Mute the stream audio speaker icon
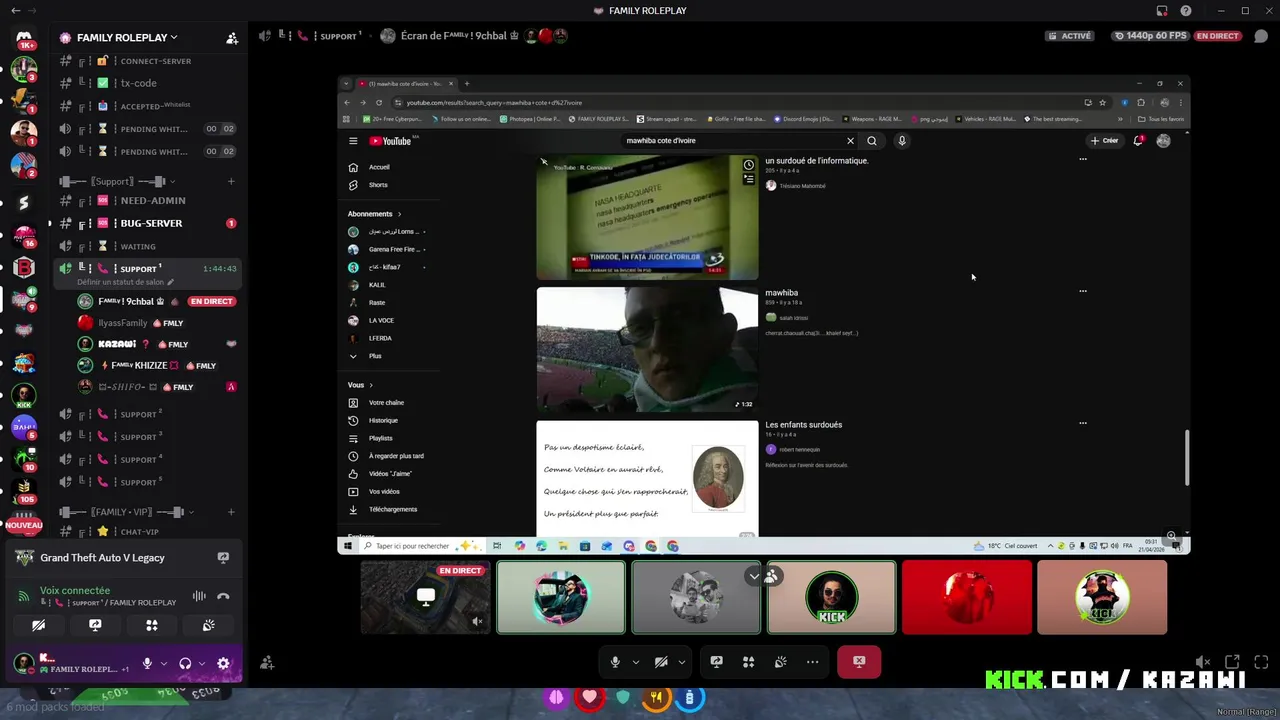This screenshot has height=720, width=1280. (x=1203, y=662)
